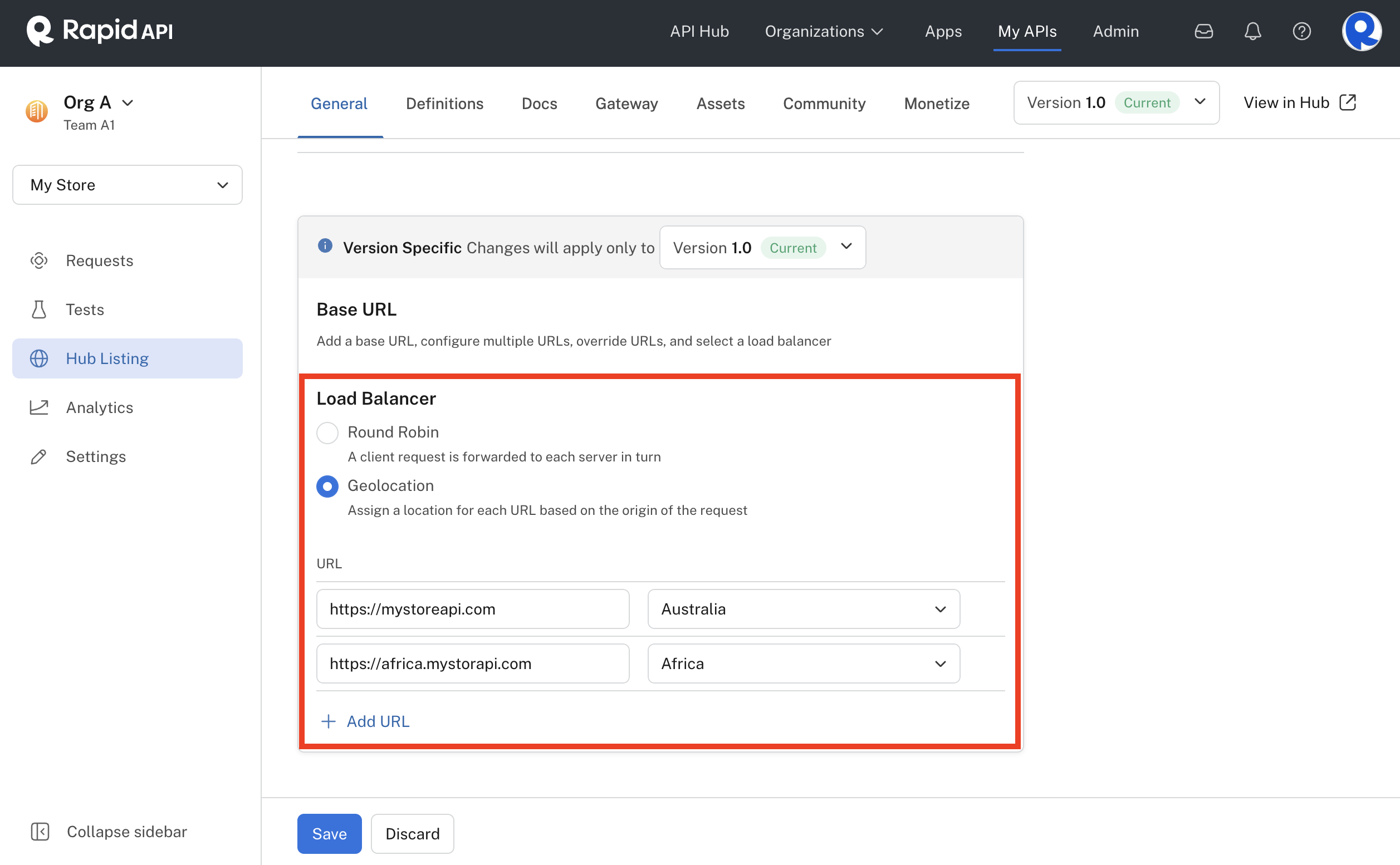The width and height of the screenshot is (1400, 865).
Task: Open the Version Specific version dropdown
Action: [762, 247]
